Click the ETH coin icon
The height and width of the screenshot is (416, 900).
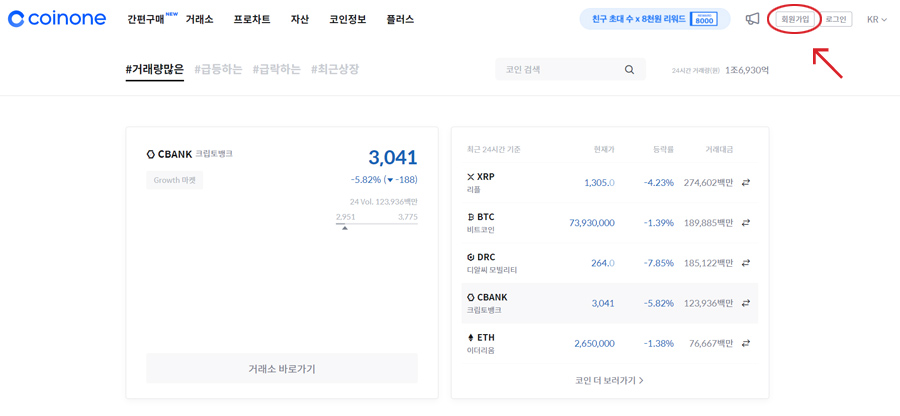click(471, 337)
